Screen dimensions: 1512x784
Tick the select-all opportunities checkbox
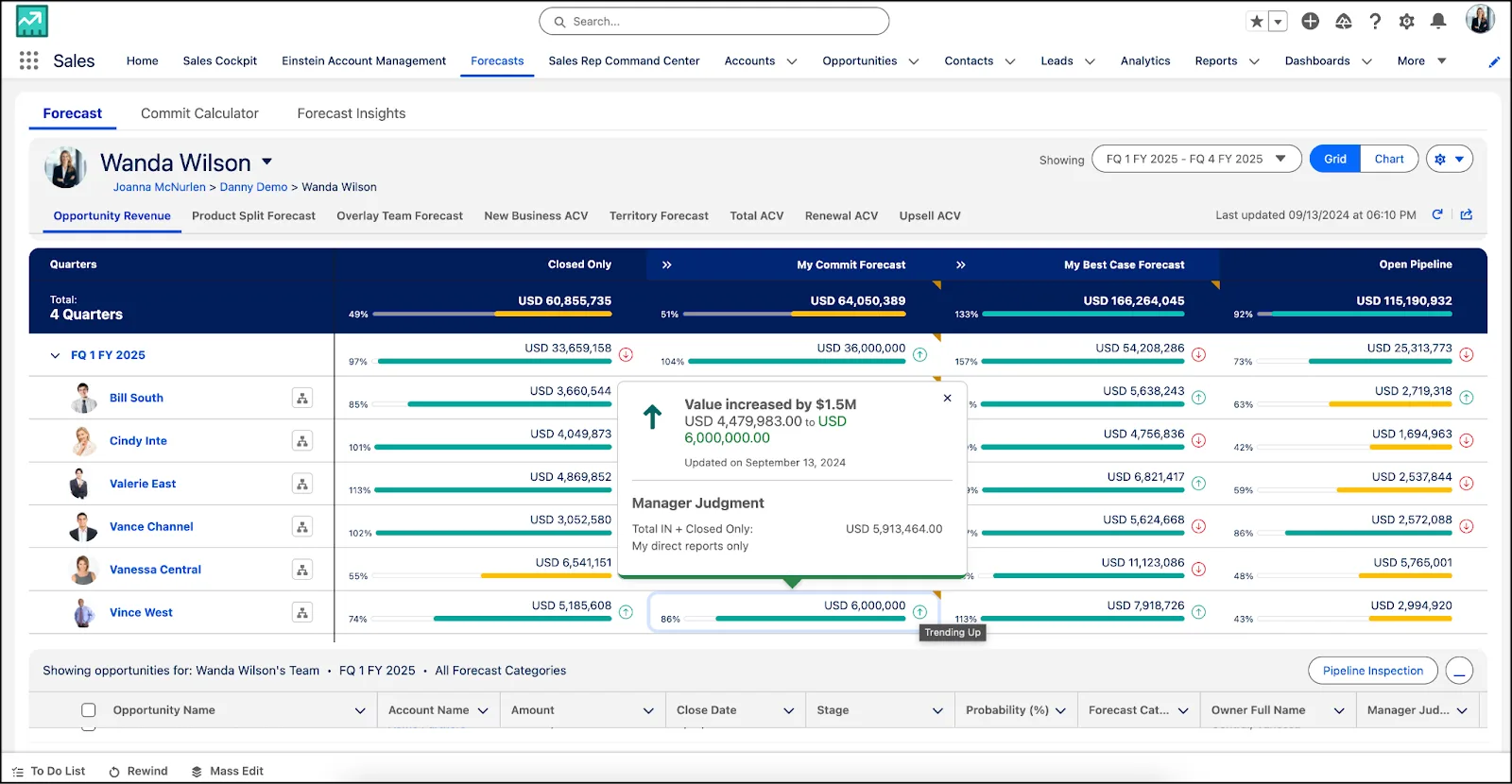88,710
